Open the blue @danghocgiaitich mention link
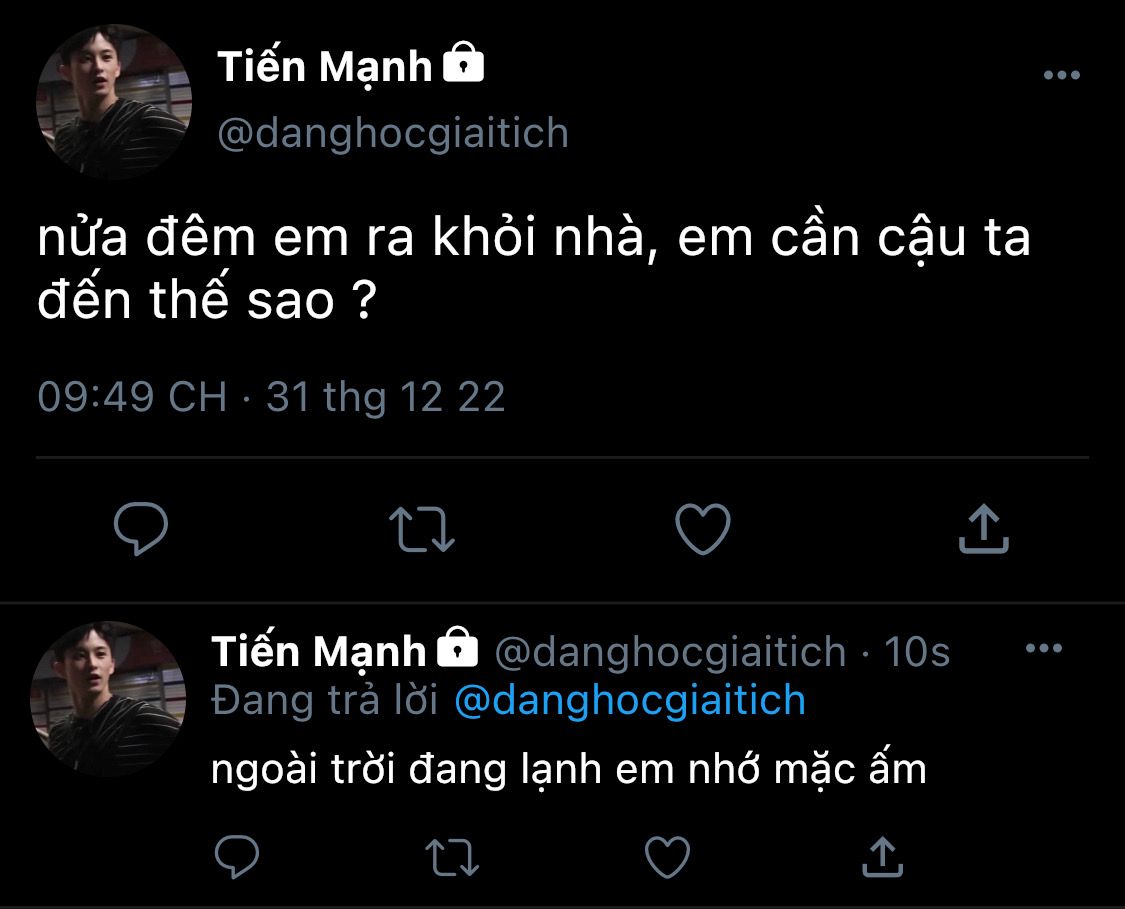This screenshot has height=909, width=1125. coord(629,700)
